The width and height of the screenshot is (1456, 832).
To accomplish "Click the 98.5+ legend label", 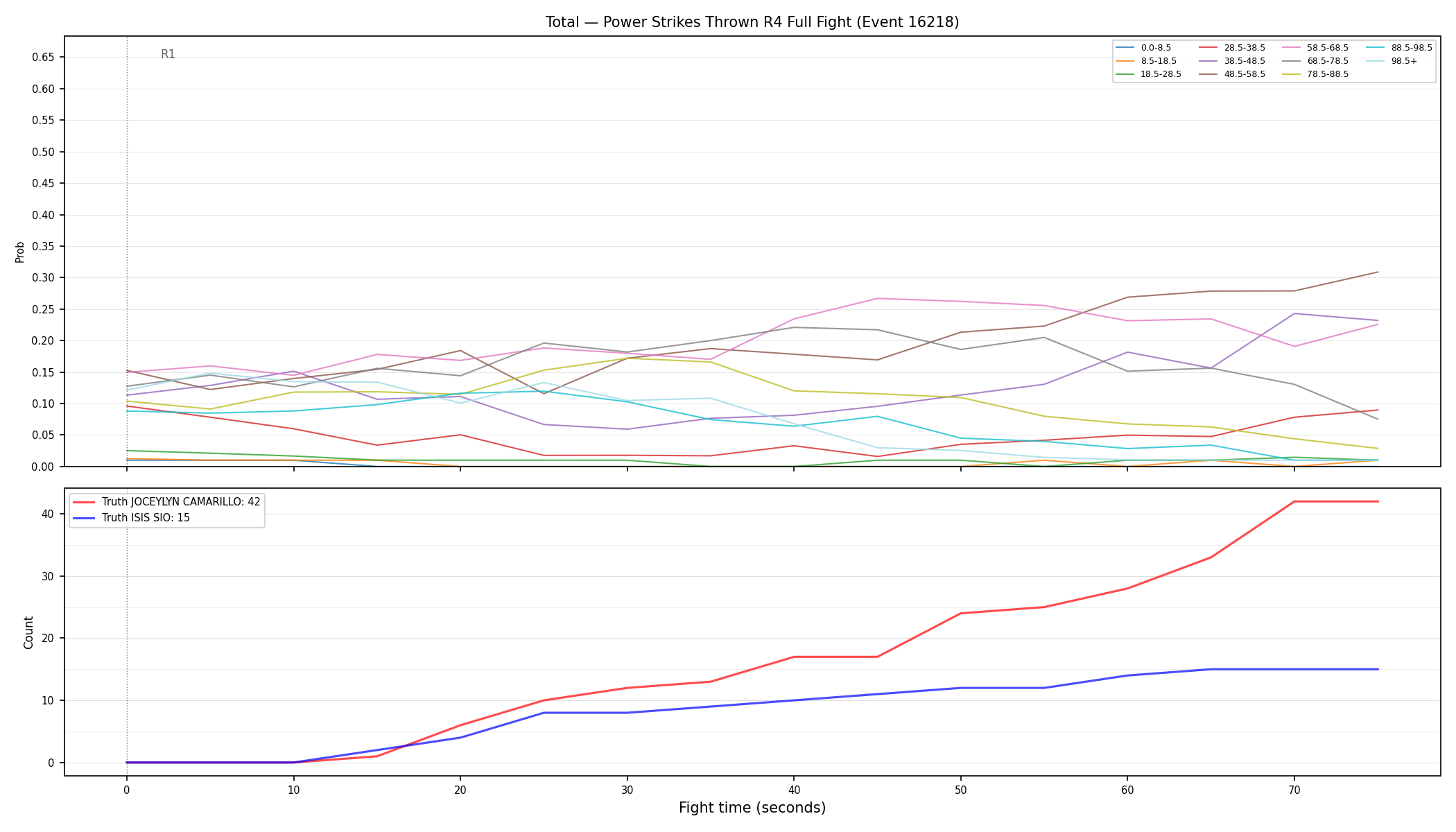I will tap(1404, 61).
